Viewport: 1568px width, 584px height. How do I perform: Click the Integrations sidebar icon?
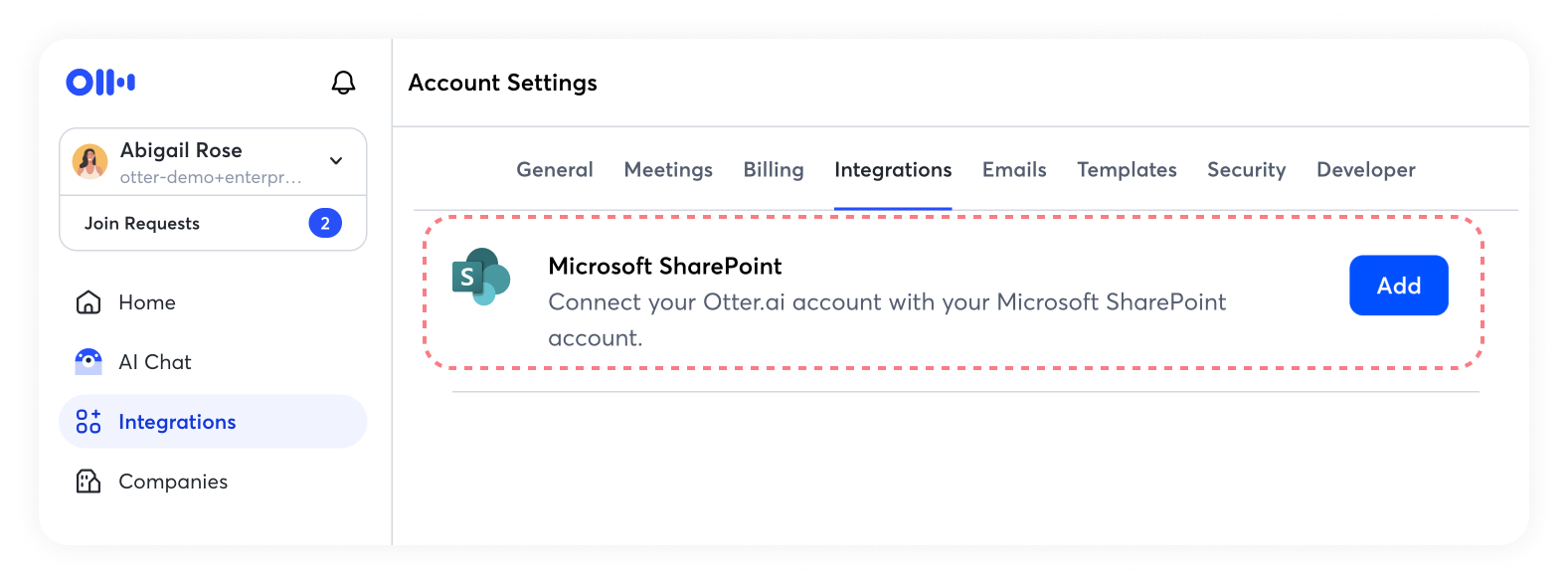coord(88,422)
